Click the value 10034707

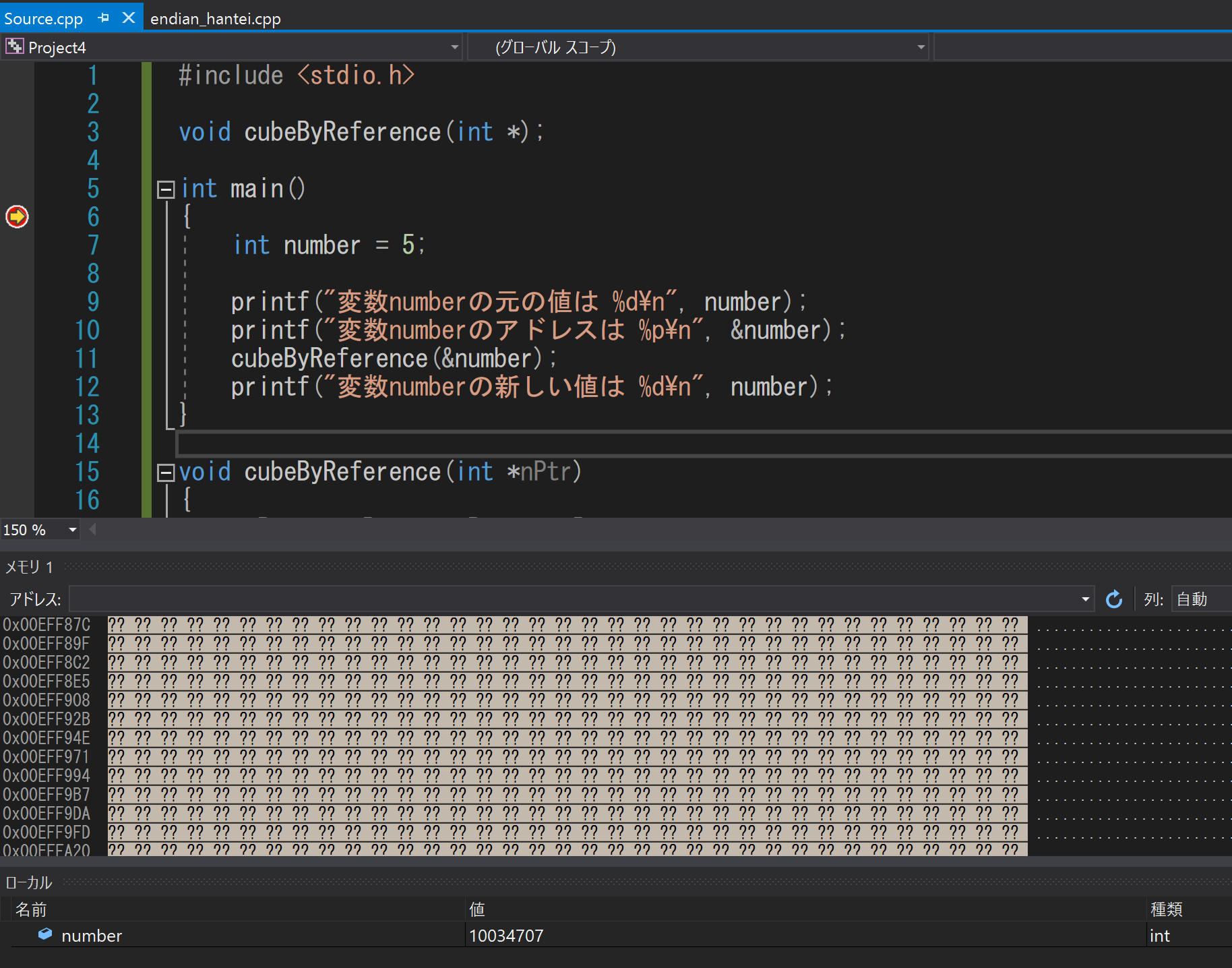tap(506, 936)
